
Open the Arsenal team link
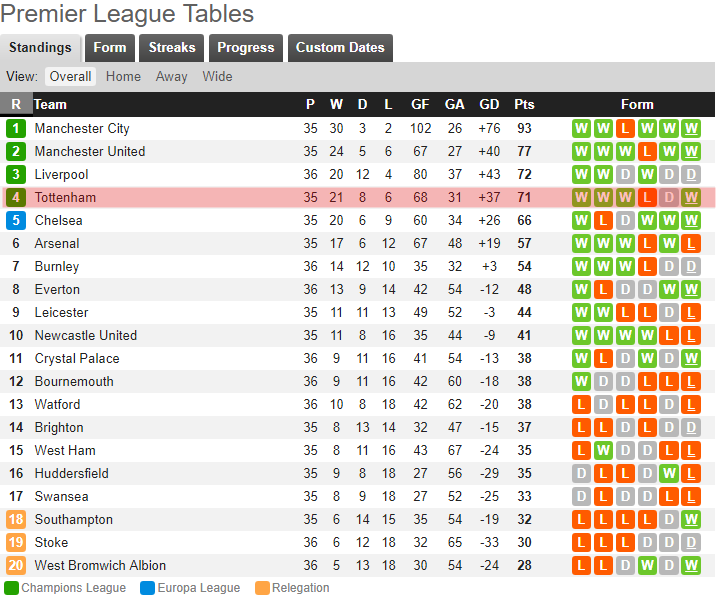(57, 244)
